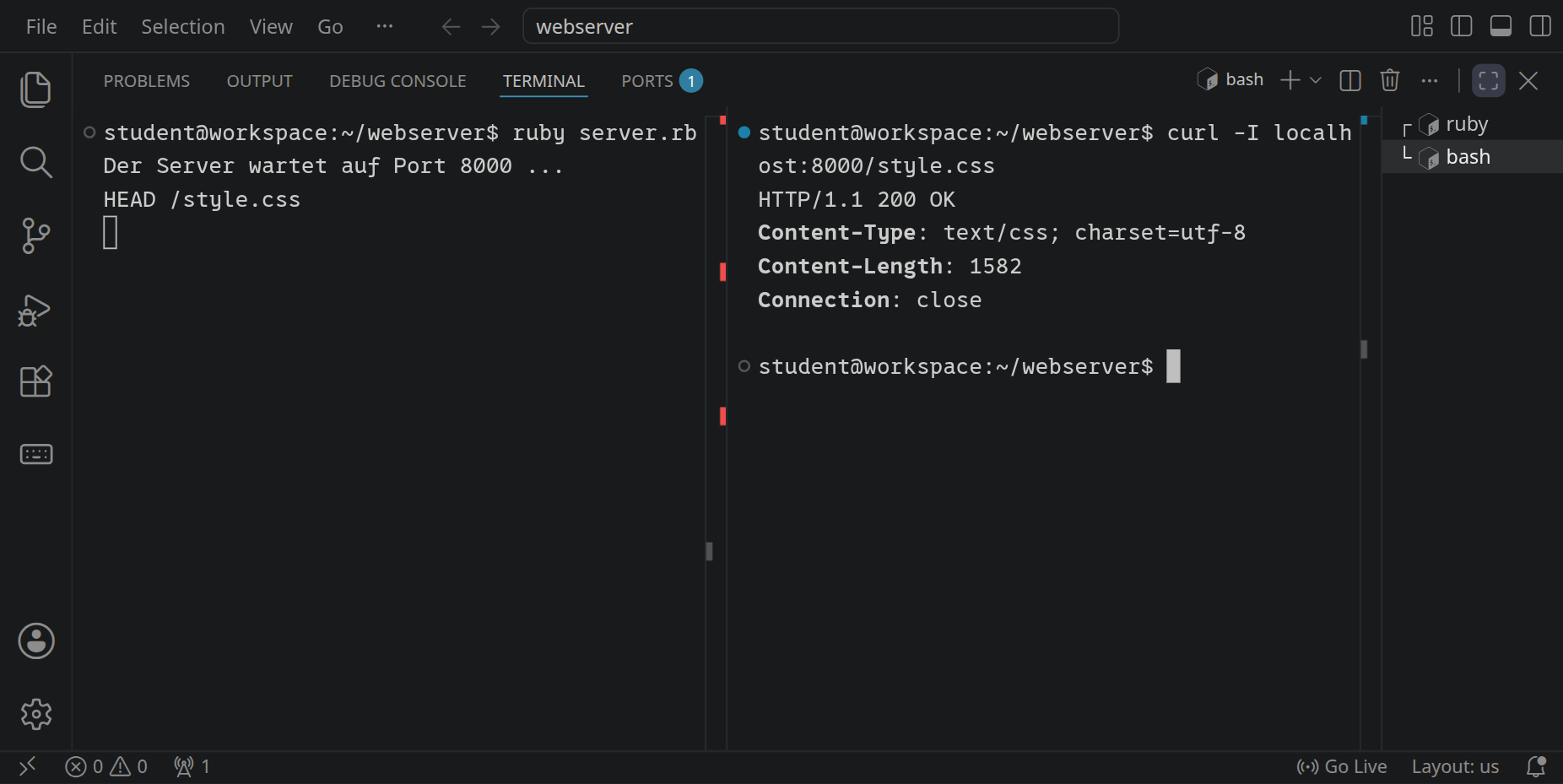
Task: Expand the new terminal profile dropdown
Action: [1315, 80]
